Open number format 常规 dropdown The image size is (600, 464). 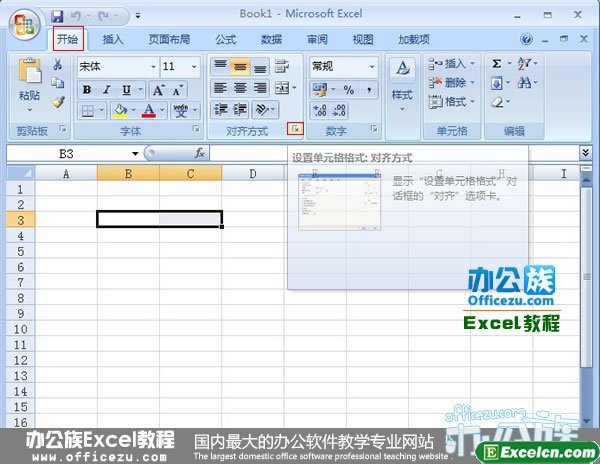click(372, 67)
